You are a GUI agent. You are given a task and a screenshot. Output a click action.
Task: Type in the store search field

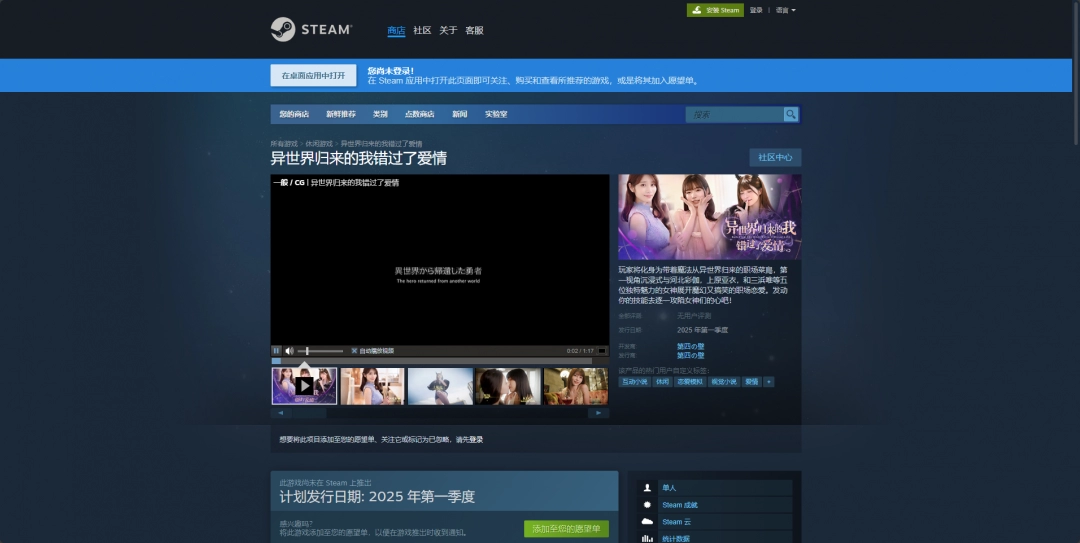733,115
